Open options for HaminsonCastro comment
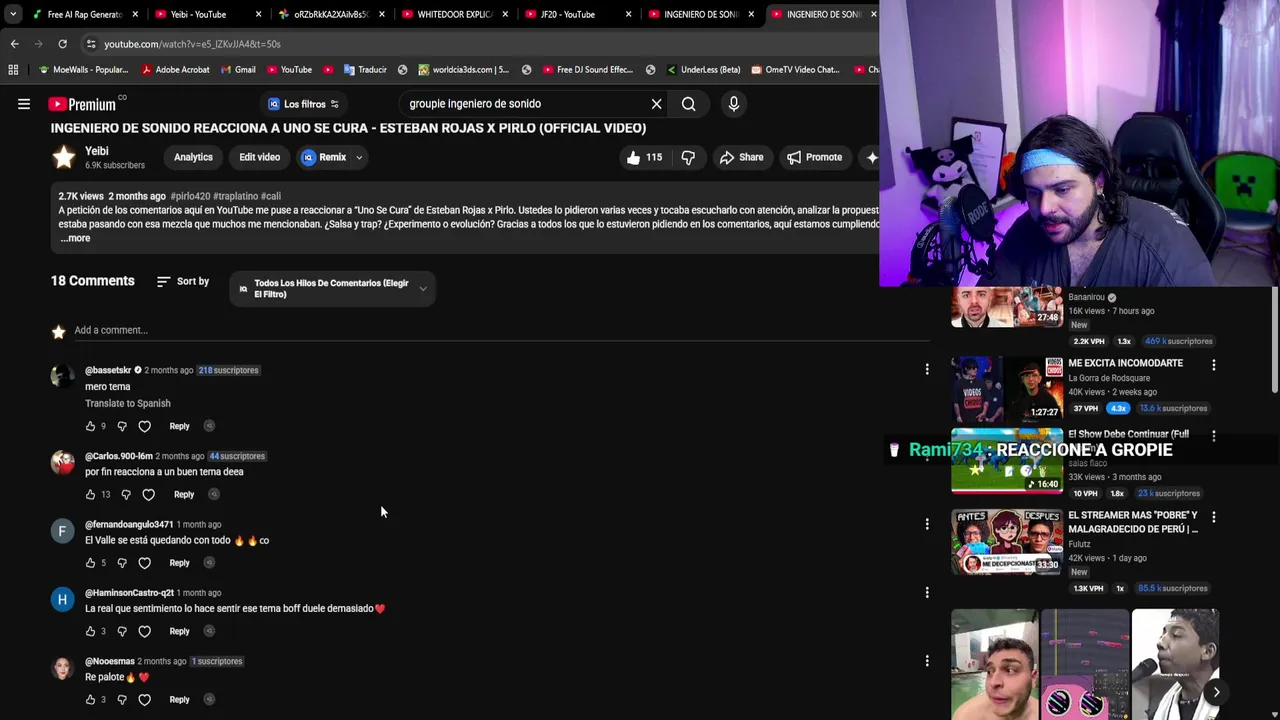Viewport: 1280px width, 720px height. pyautogui.click(x=927, y=592)
